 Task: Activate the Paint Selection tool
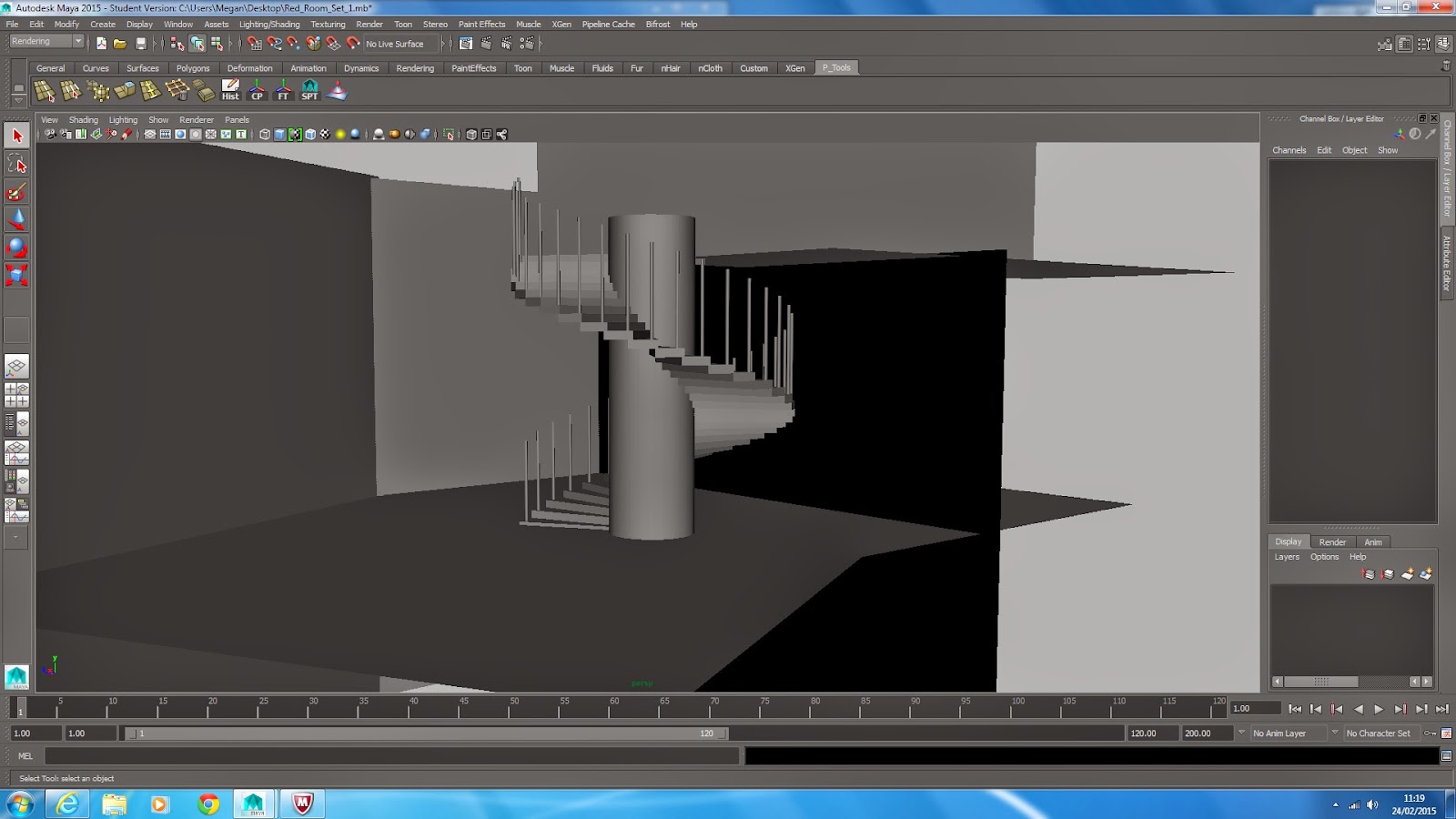[x=16, y=192]
